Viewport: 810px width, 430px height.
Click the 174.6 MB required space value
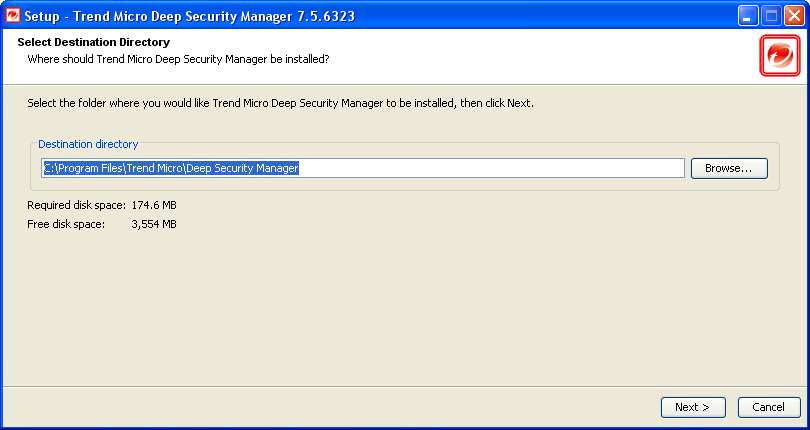tap(154, 205)
